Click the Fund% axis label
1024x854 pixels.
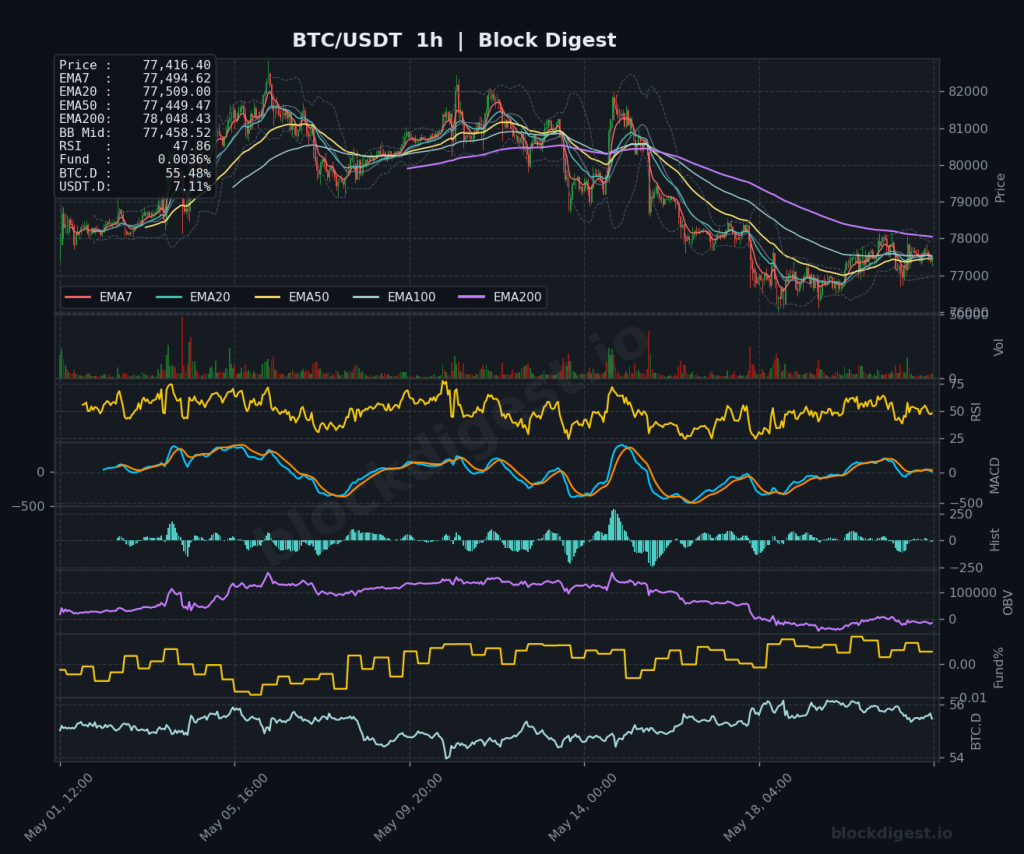tap(998, 668)
